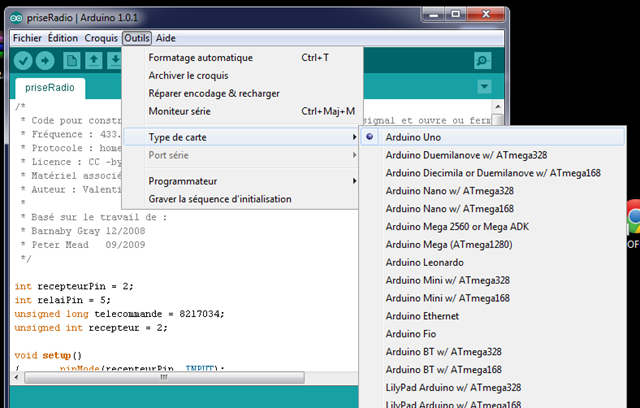Click the code line 'int recepteurPin = 2;'
This screenshot has height=408, width=640.
[74, 286]
